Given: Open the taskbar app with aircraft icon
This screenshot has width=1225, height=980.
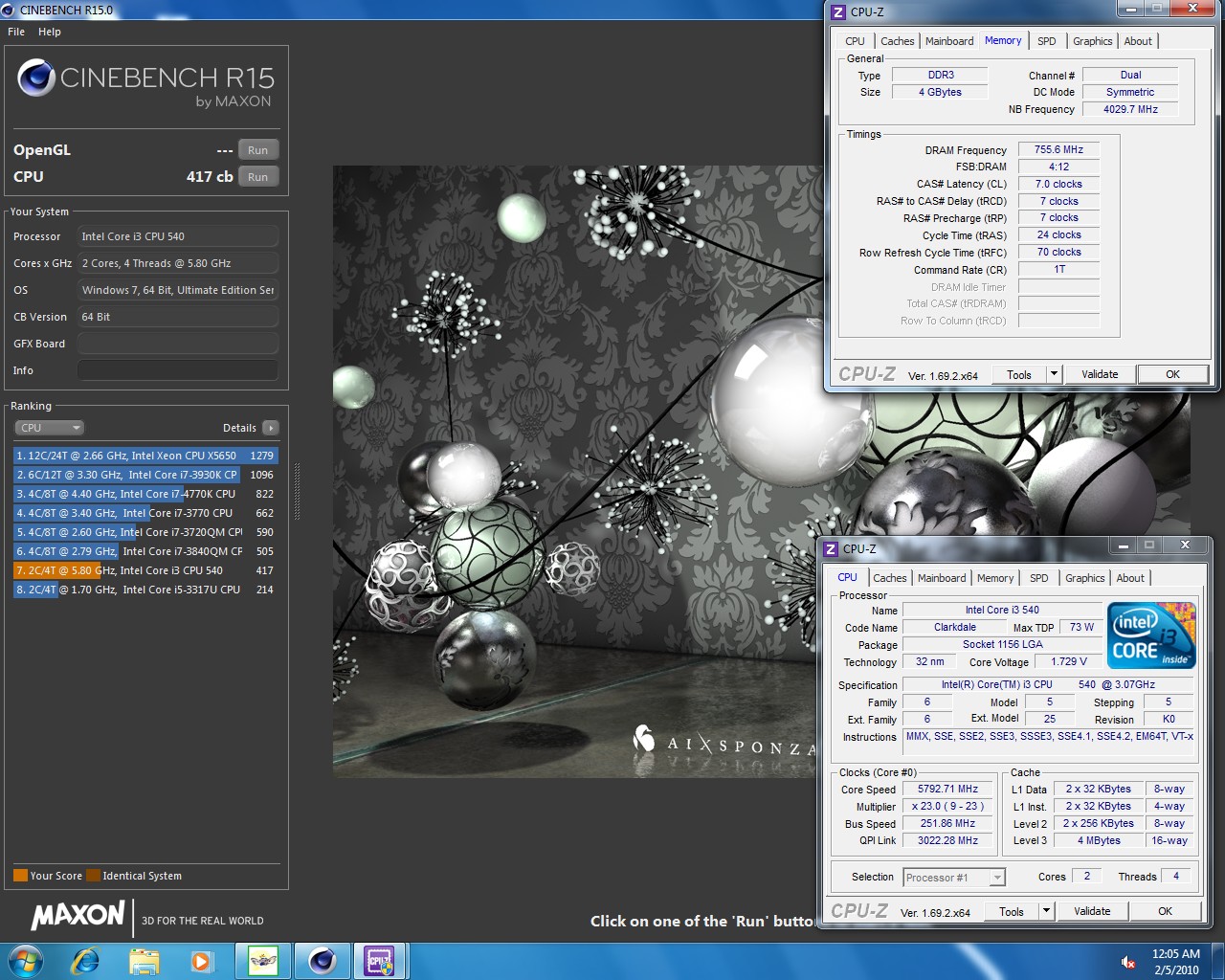Looking at the screenshot, I should 263,960.
